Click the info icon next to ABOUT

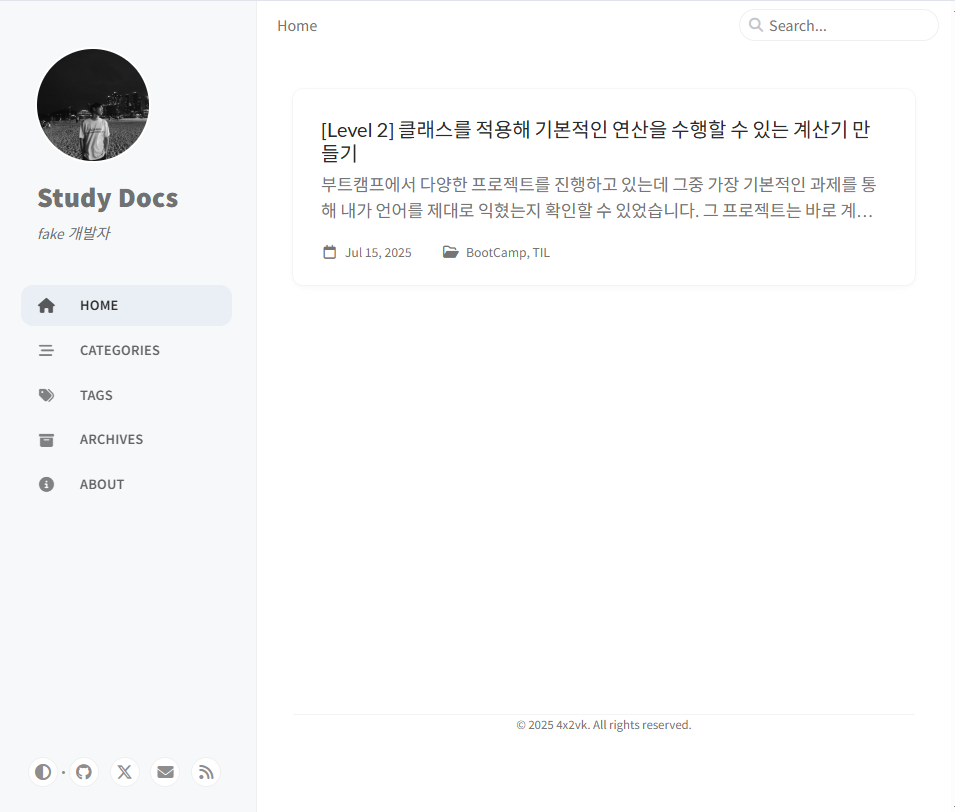click(x=46, y=484)
